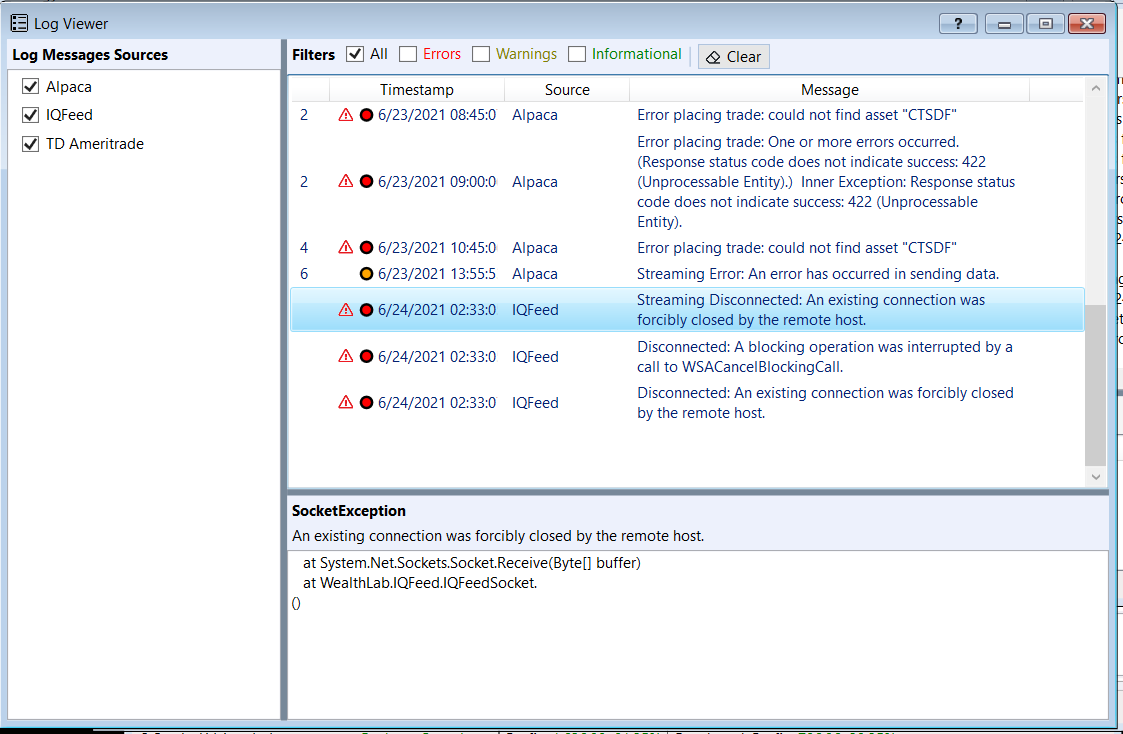The width and height of the screenshot is (1123, 734).
Task: Select timestamp '6/23/2021 09:00:0'
Action: pyautogui.click(x=437, y=181)
